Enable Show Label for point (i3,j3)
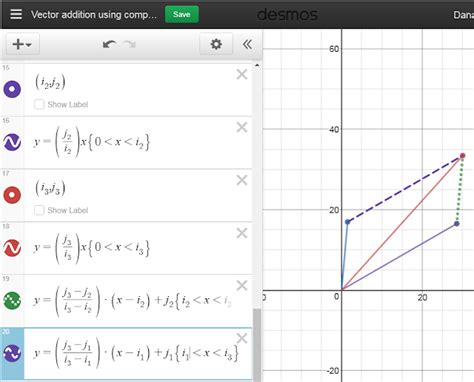 tap(39, 210)
